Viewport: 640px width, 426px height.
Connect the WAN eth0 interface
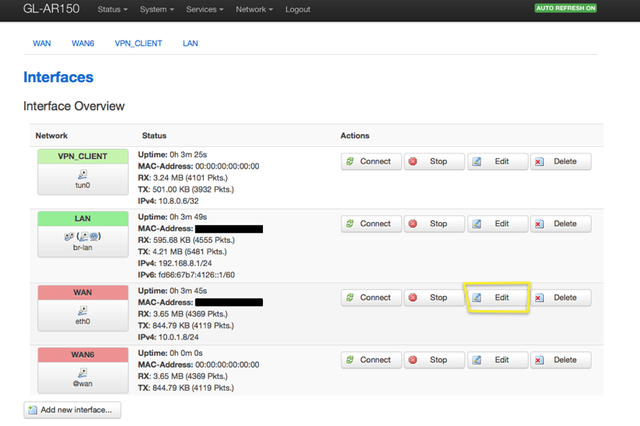(371, 298)
